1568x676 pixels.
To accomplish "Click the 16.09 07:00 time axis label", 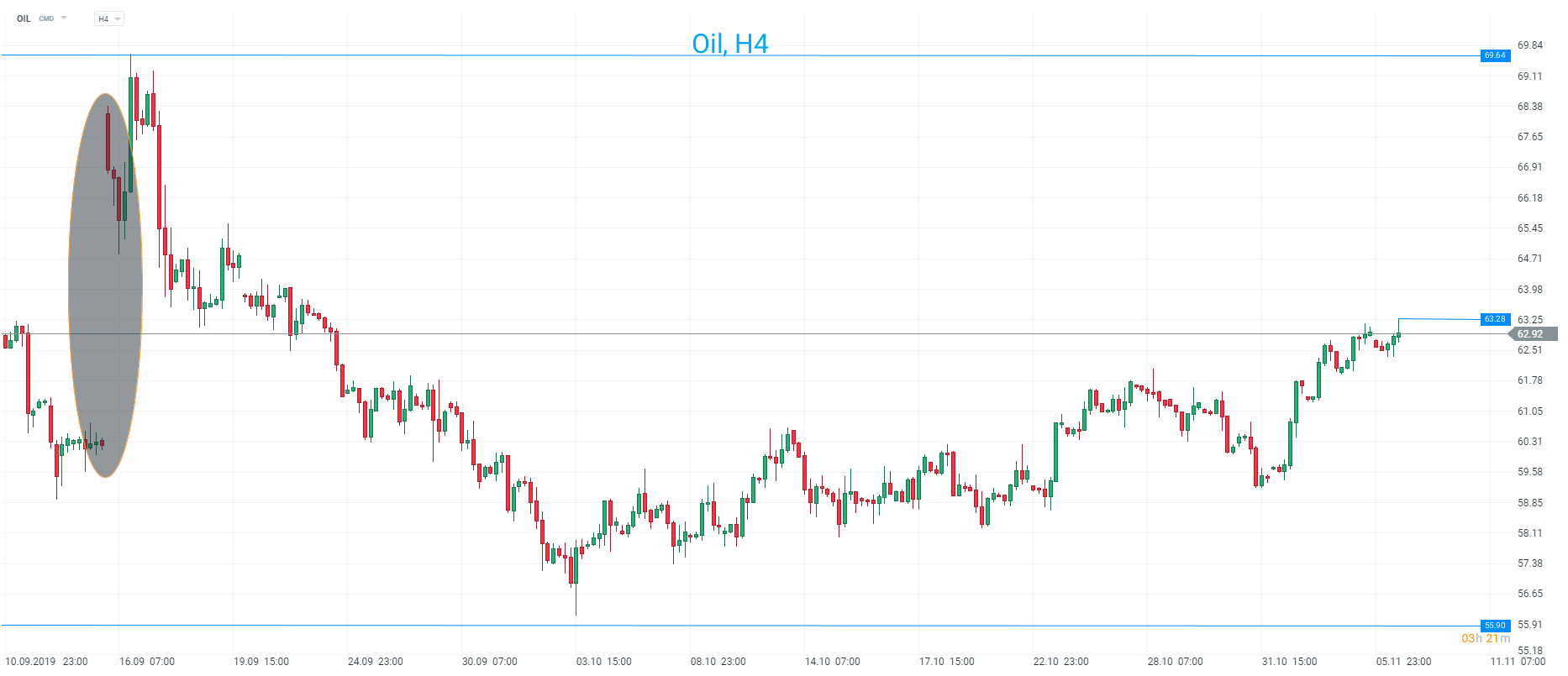I will [147, 662].
